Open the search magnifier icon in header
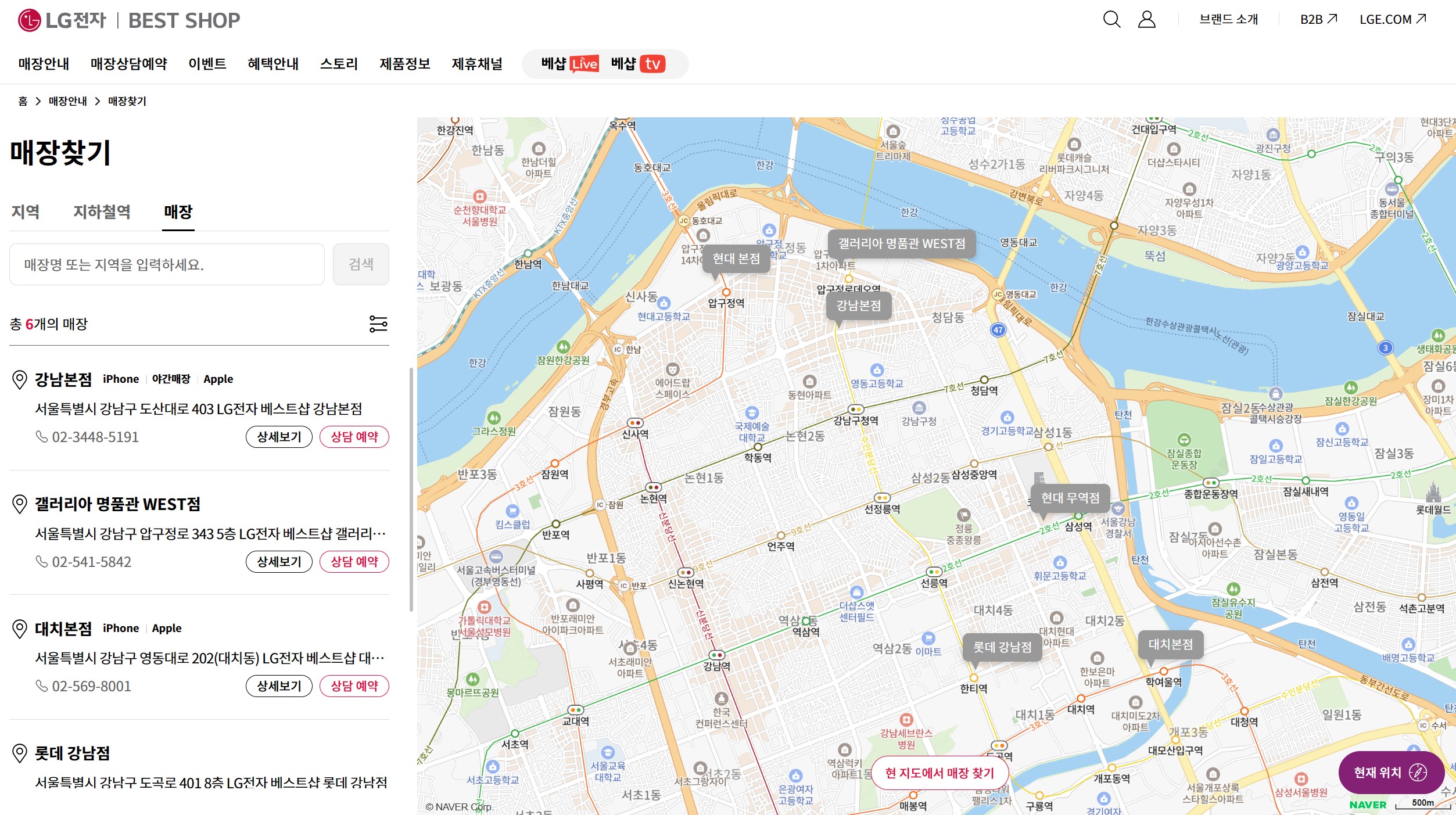 pyautogui.click(x=1111, y=19)
